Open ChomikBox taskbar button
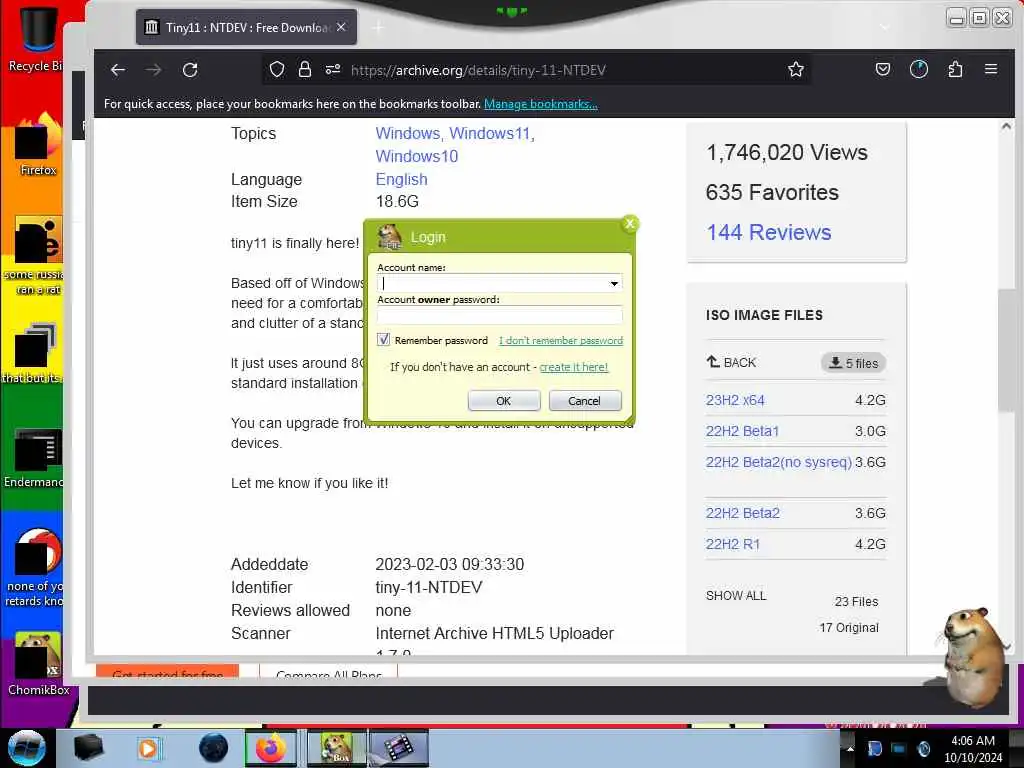 (x=336, y=748)
